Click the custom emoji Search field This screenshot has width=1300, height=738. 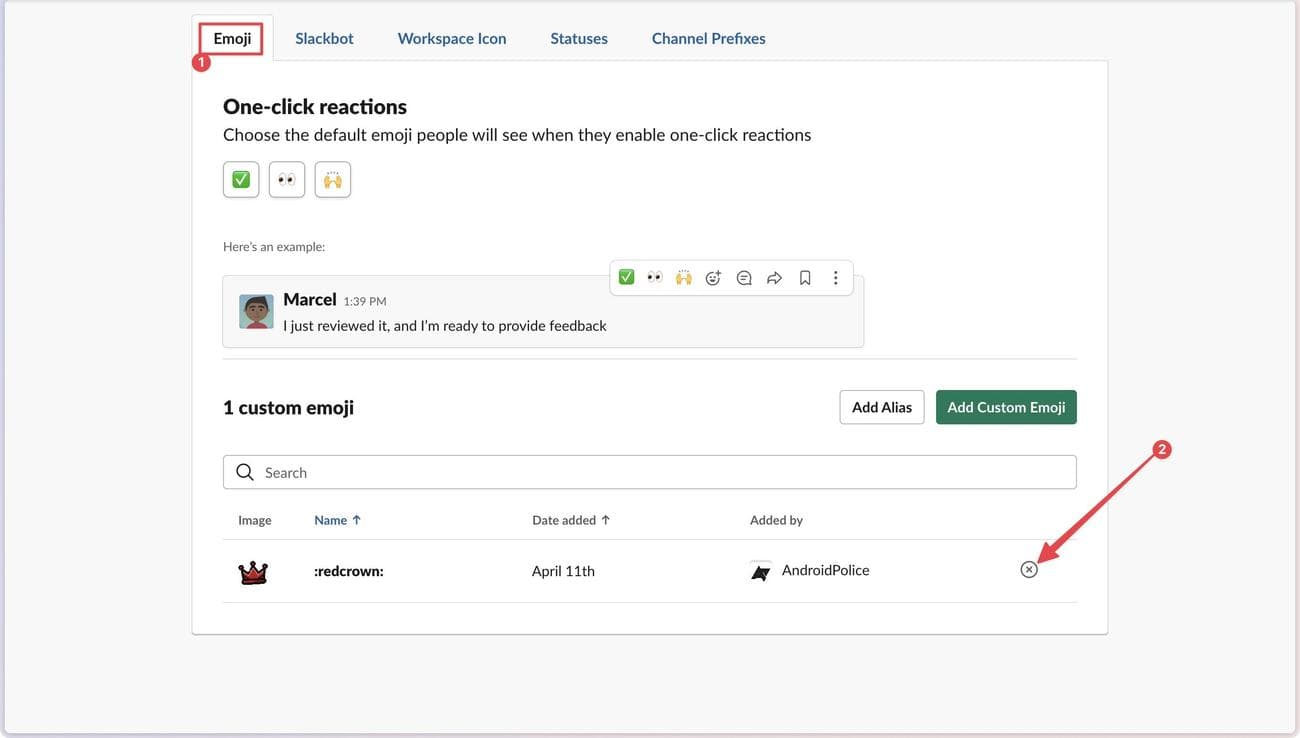tap(650, 472)
